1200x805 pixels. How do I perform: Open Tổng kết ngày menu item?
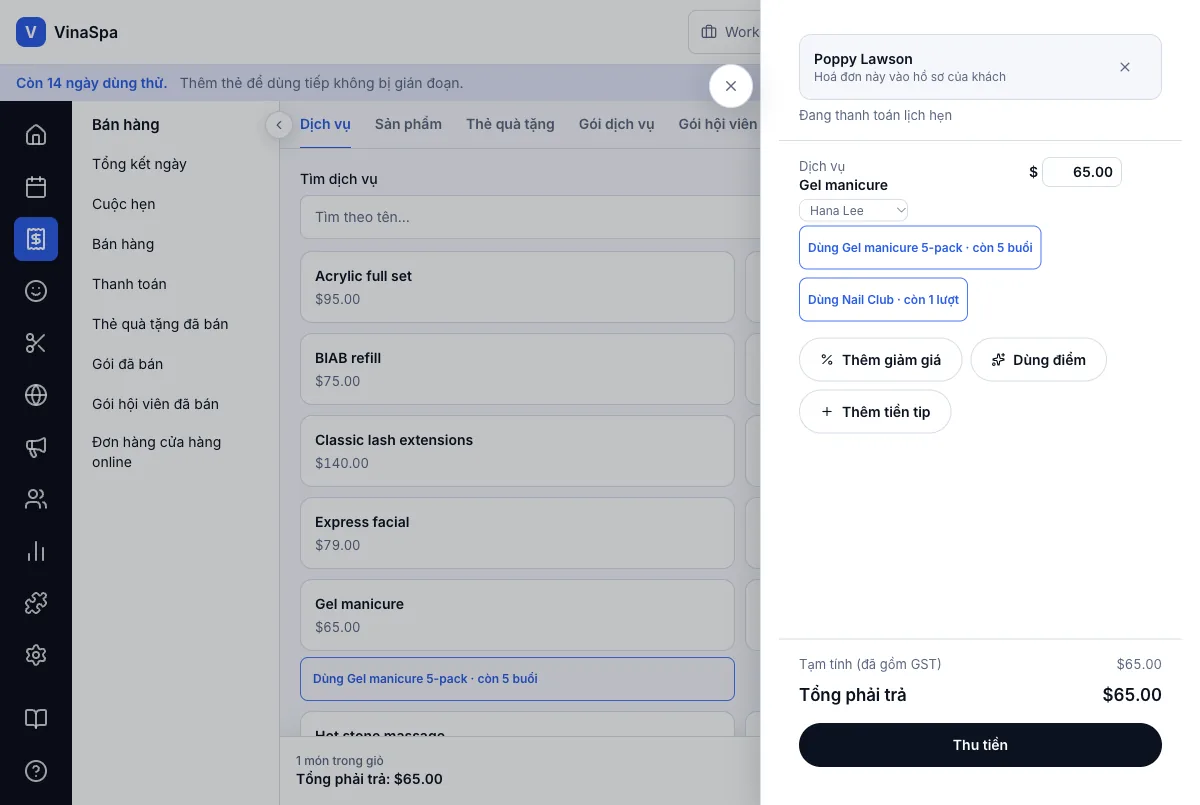pos(139,164)
